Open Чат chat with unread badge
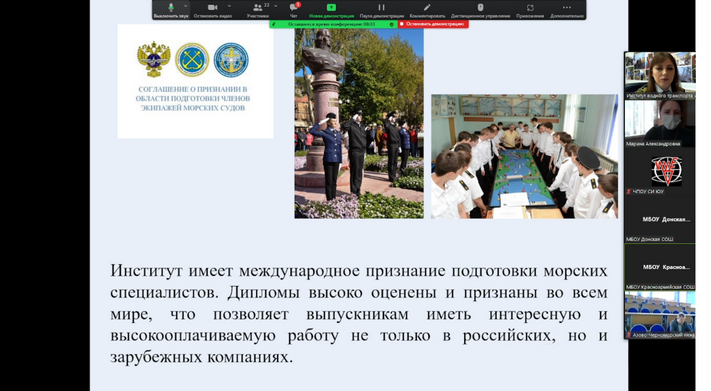711x391 pixels. coord(293,10)
